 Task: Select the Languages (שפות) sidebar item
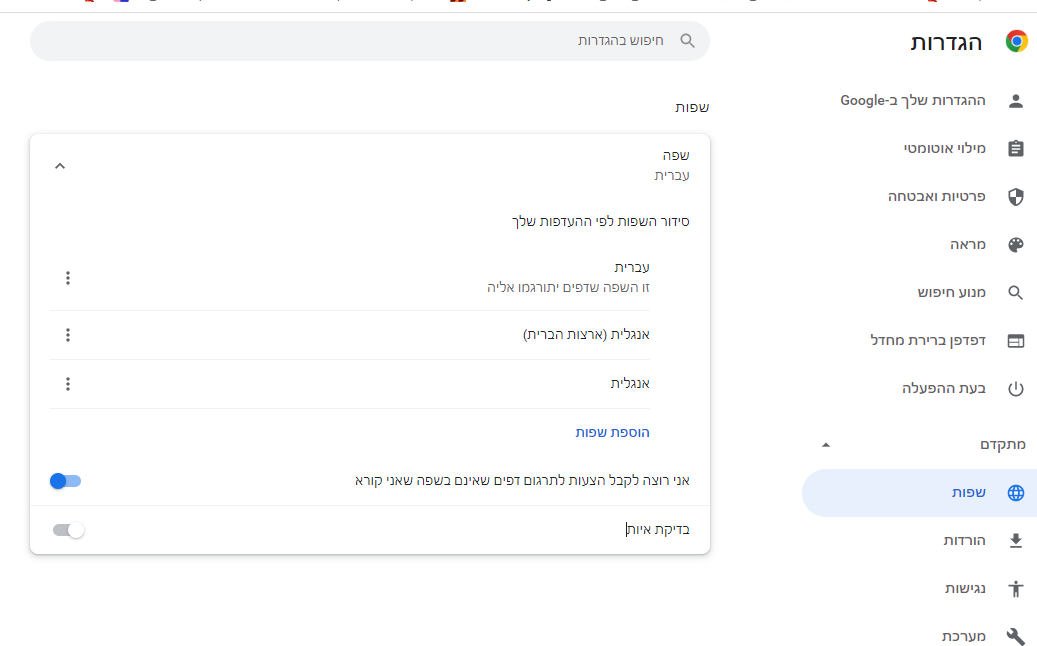coord(968,493)
